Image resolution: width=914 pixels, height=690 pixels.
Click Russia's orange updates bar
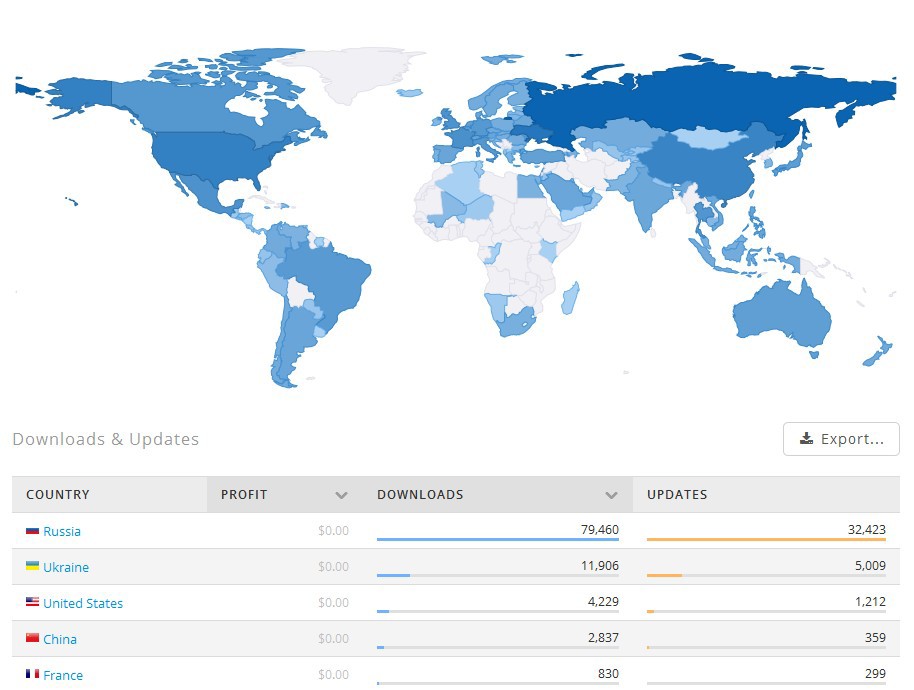766,540
